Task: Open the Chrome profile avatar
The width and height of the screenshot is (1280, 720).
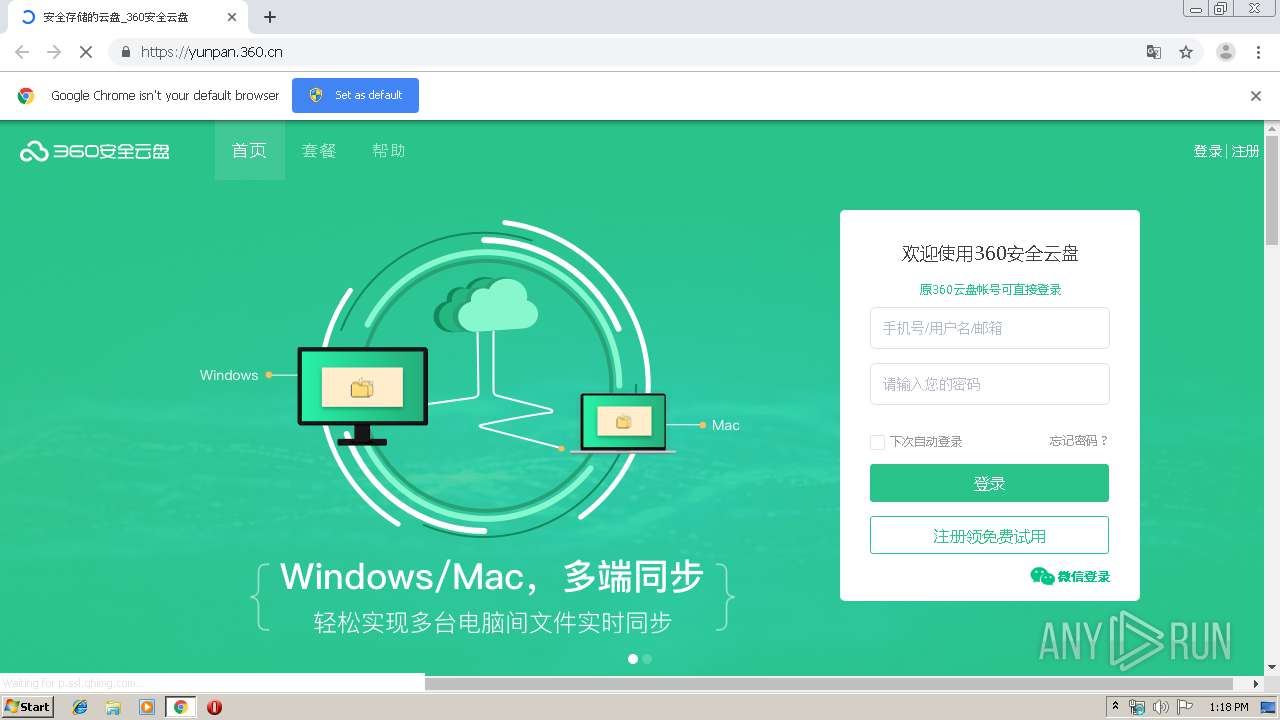Action: 1226,52
